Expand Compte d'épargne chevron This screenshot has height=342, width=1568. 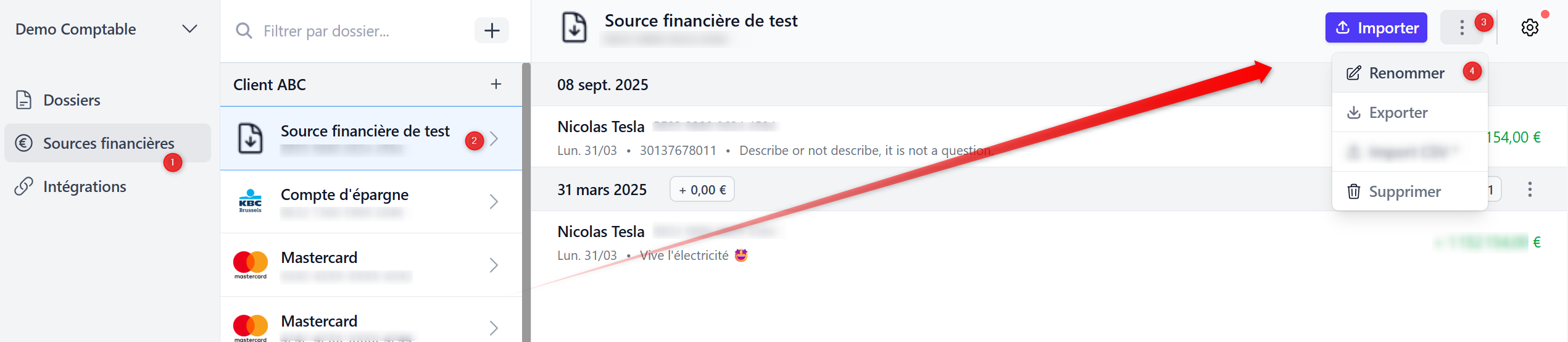[x=494, y=202]
